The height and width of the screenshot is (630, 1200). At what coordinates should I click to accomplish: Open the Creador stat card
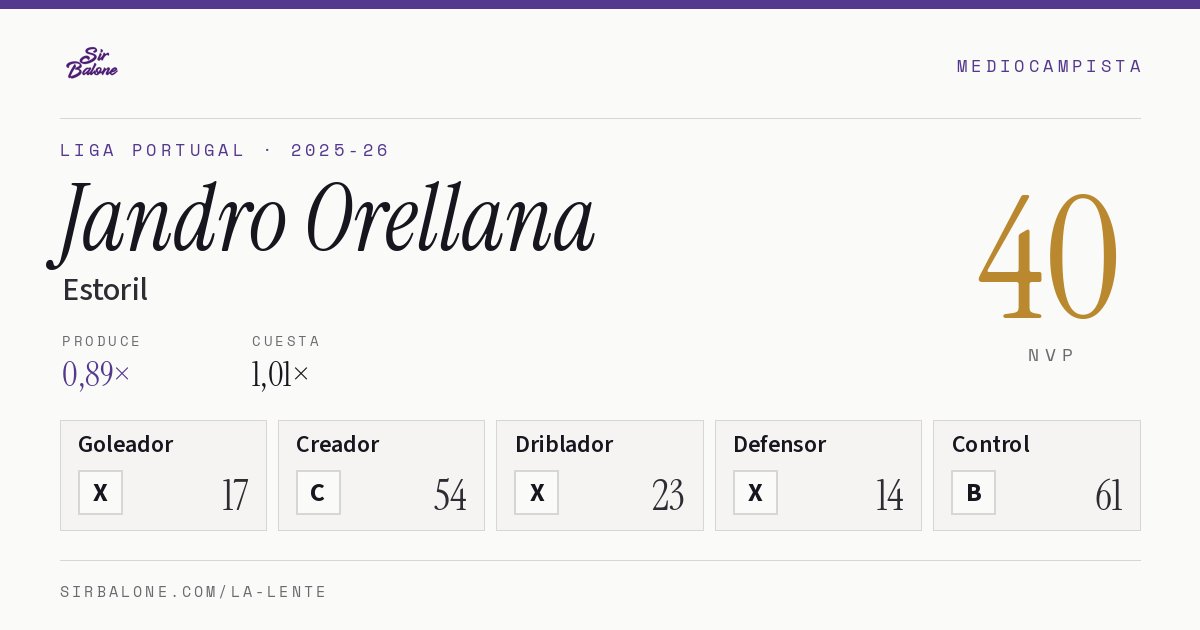pos(381,475)
